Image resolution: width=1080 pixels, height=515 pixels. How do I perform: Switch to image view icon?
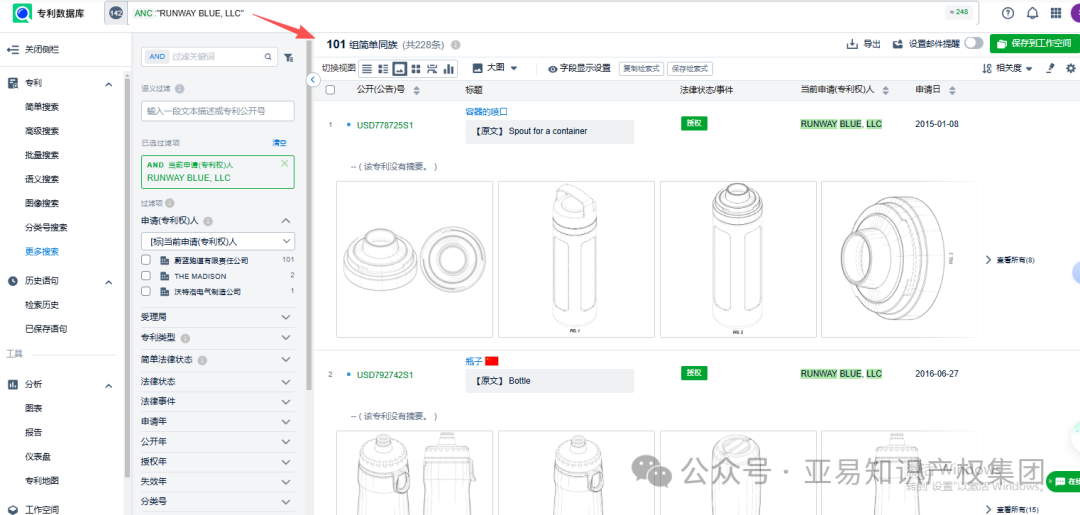click(399, 68)
